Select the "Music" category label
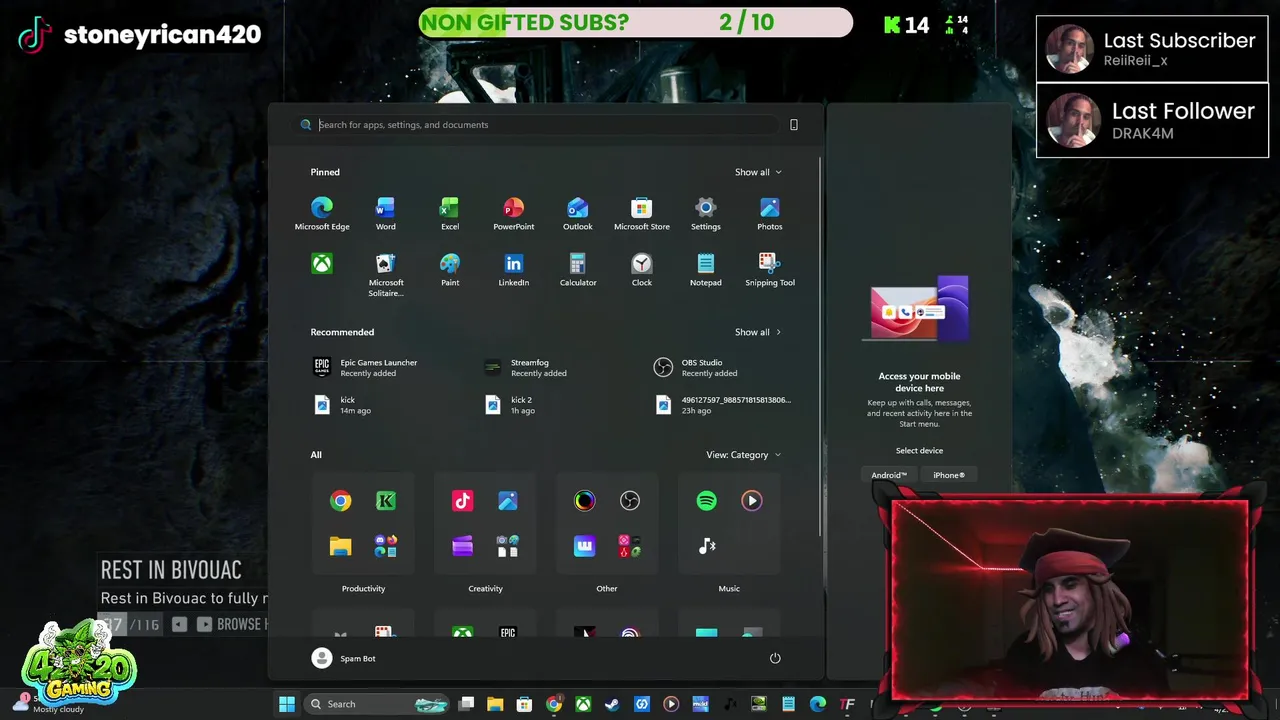This screenshot has height=720, width=1280. point(729,589)
